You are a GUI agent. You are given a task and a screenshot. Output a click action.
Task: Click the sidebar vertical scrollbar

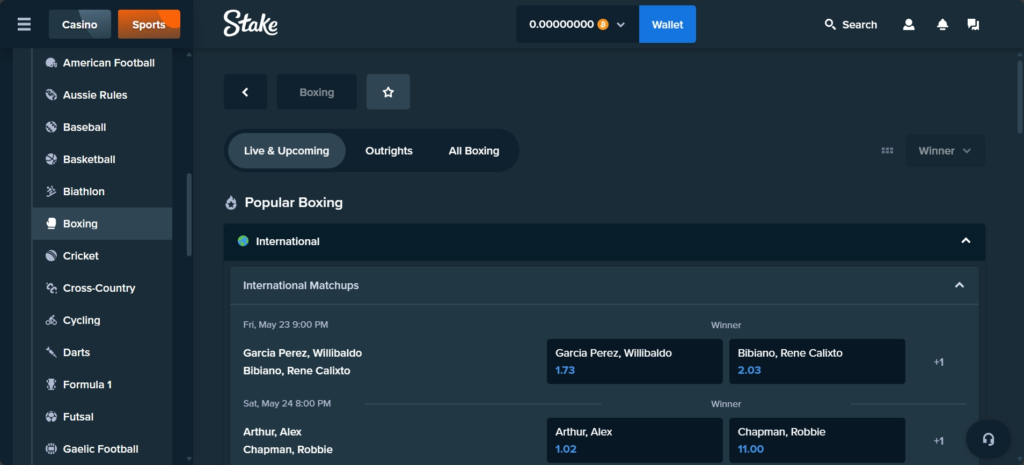click(x=189, y=214)
